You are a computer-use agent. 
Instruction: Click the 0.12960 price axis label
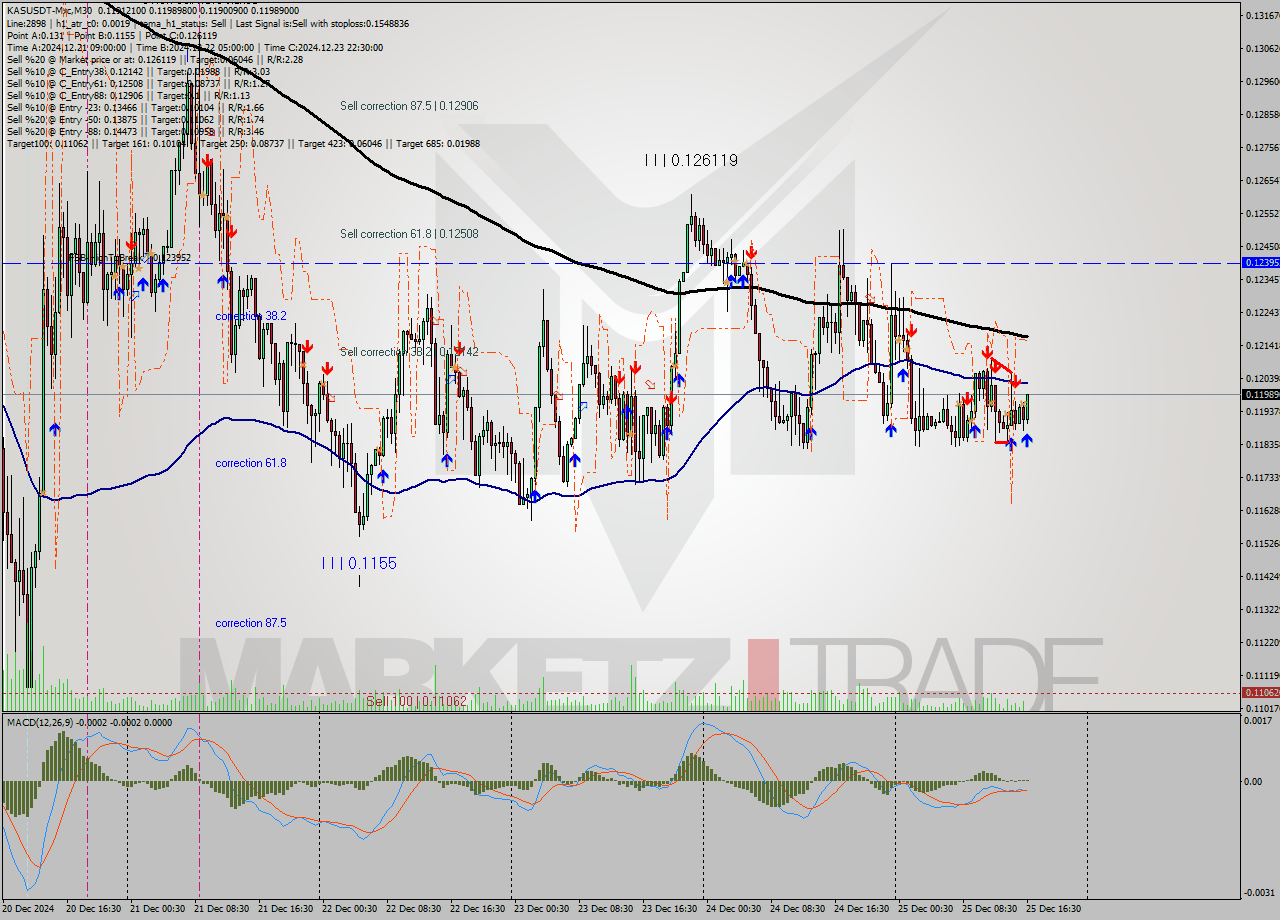click(1261, 81)
